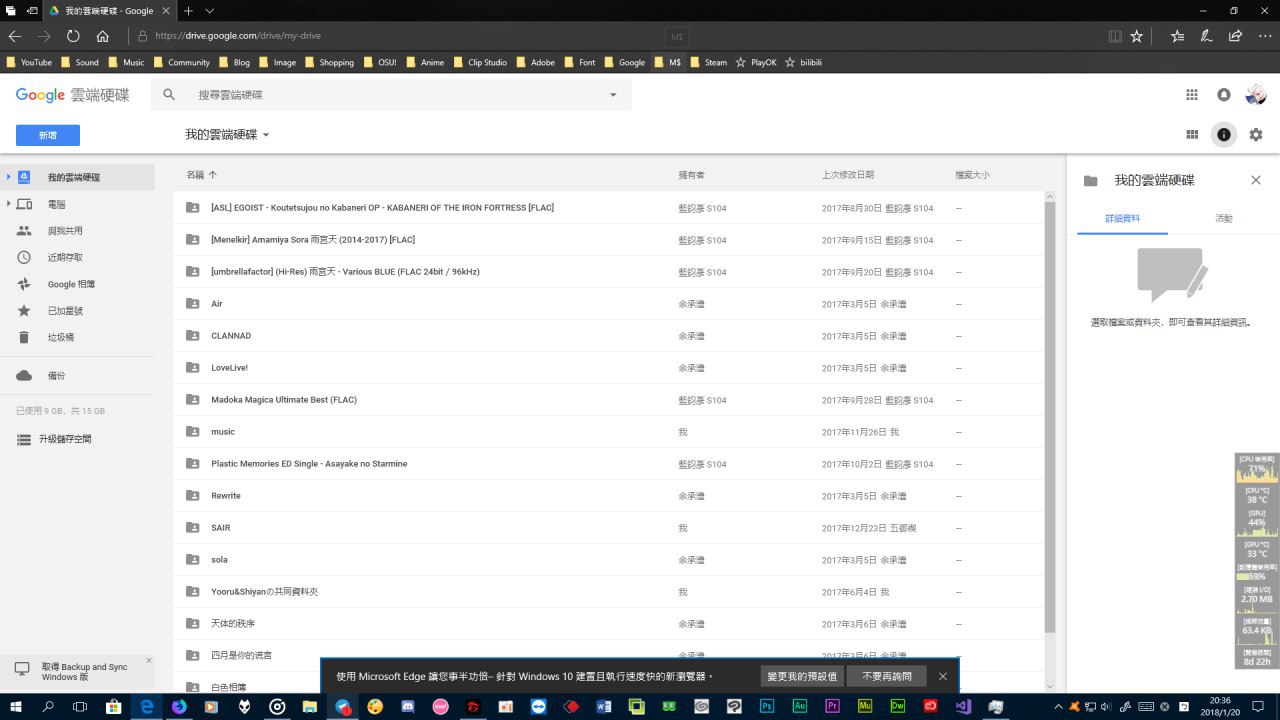Screen dimensions: 1280x720
Task: Select the Details tab
Action: tap(1122, 218)
